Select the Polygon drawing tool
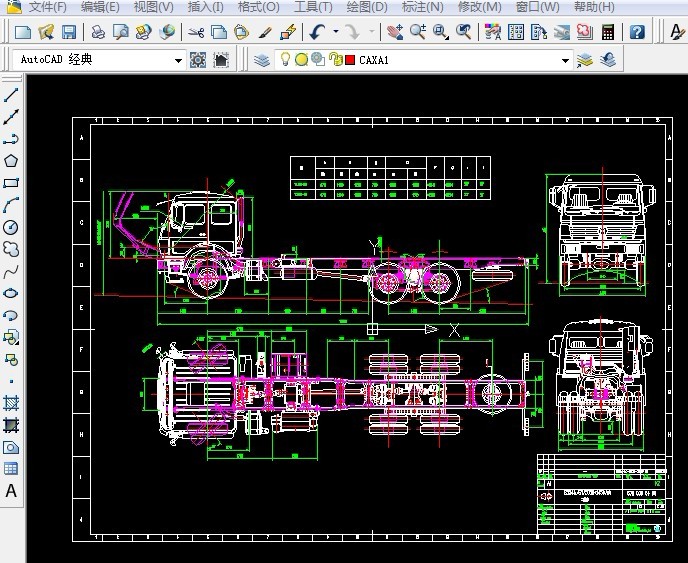Image resolution: width=688 pixels, height=563 pixels. point(12,161)
